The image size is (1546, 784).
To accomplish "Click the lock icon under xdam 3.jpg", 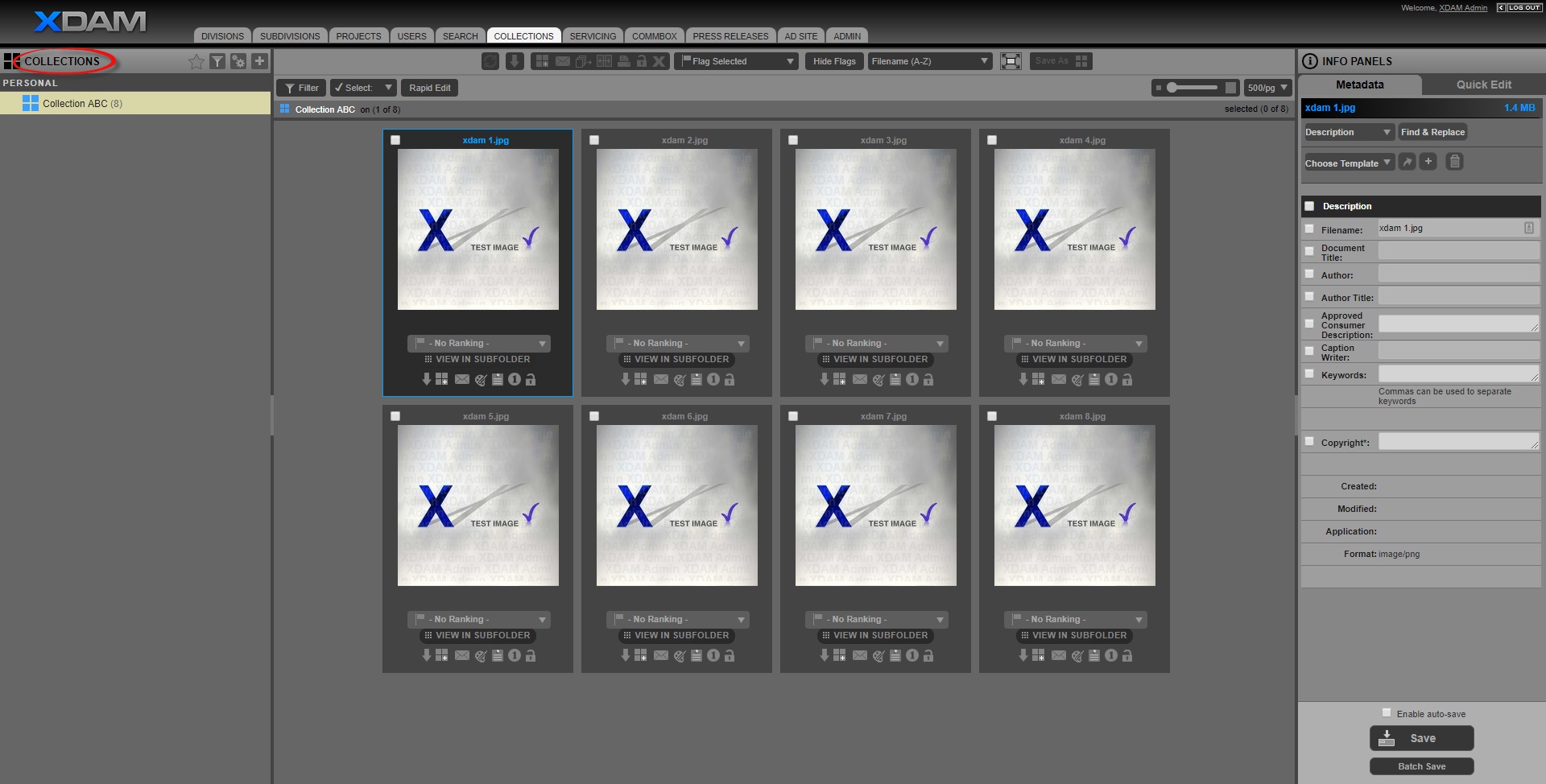I will click(928, 380).
